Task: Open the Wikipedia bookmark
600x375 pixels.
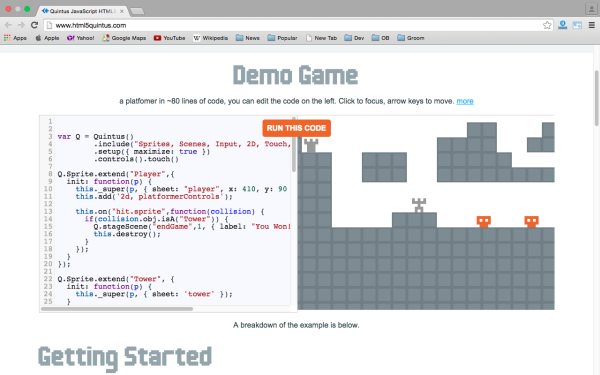Action: tap(210, 38)
